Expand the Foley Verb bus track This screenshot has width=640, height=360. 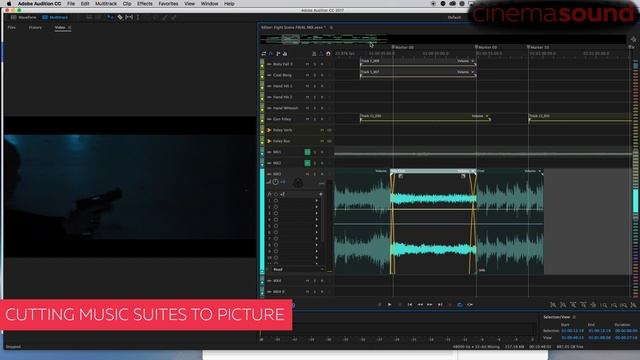click(269, 130)
